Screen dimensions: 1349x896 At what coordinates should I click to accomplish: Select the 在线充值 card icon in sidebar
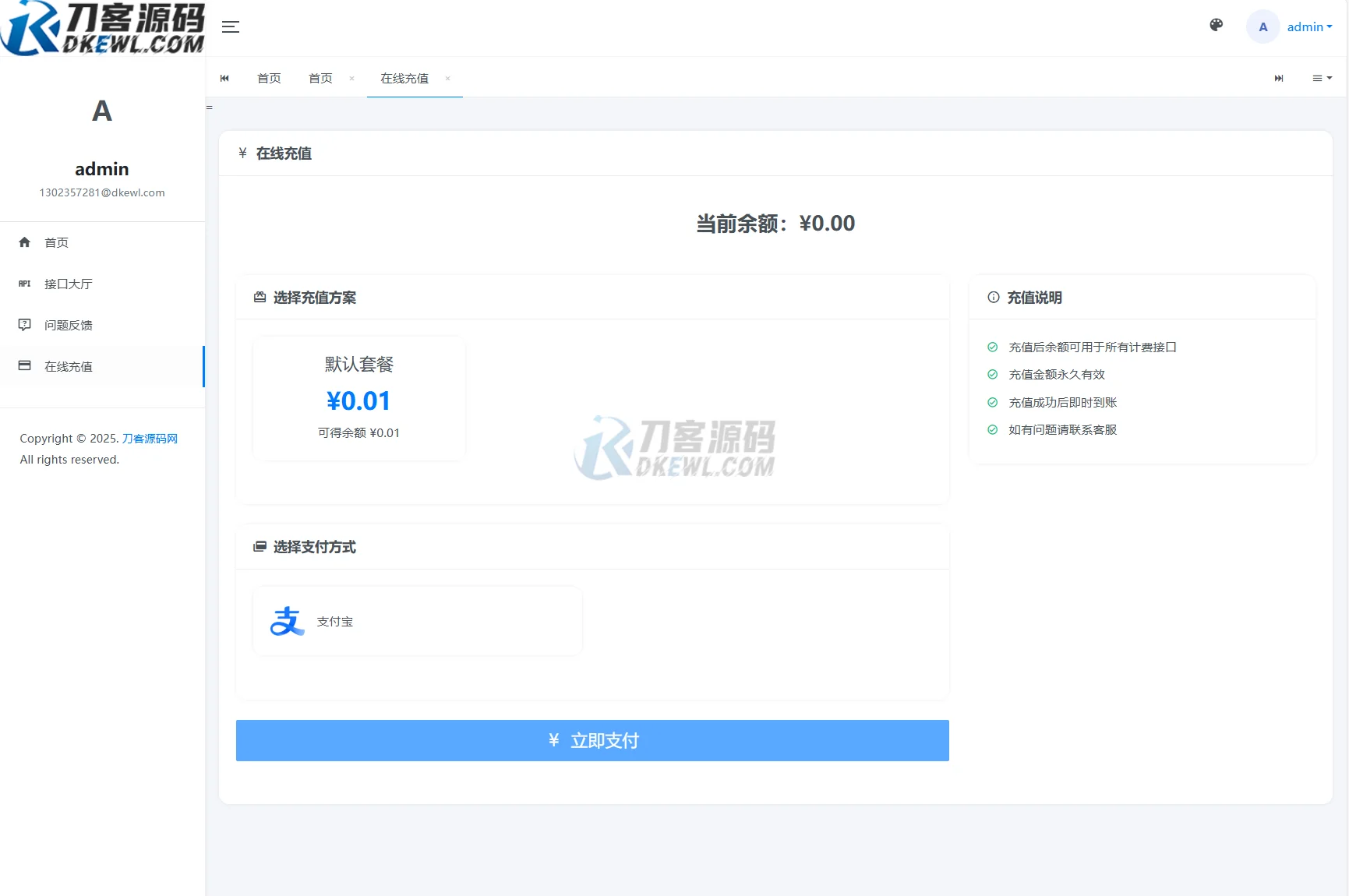(24, 366)
